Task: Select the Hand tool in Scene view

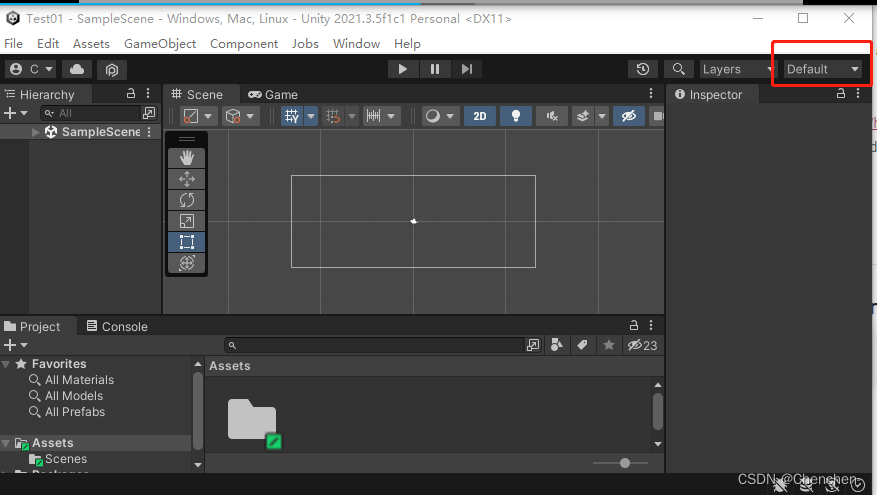Action: [x=186, y=157]
